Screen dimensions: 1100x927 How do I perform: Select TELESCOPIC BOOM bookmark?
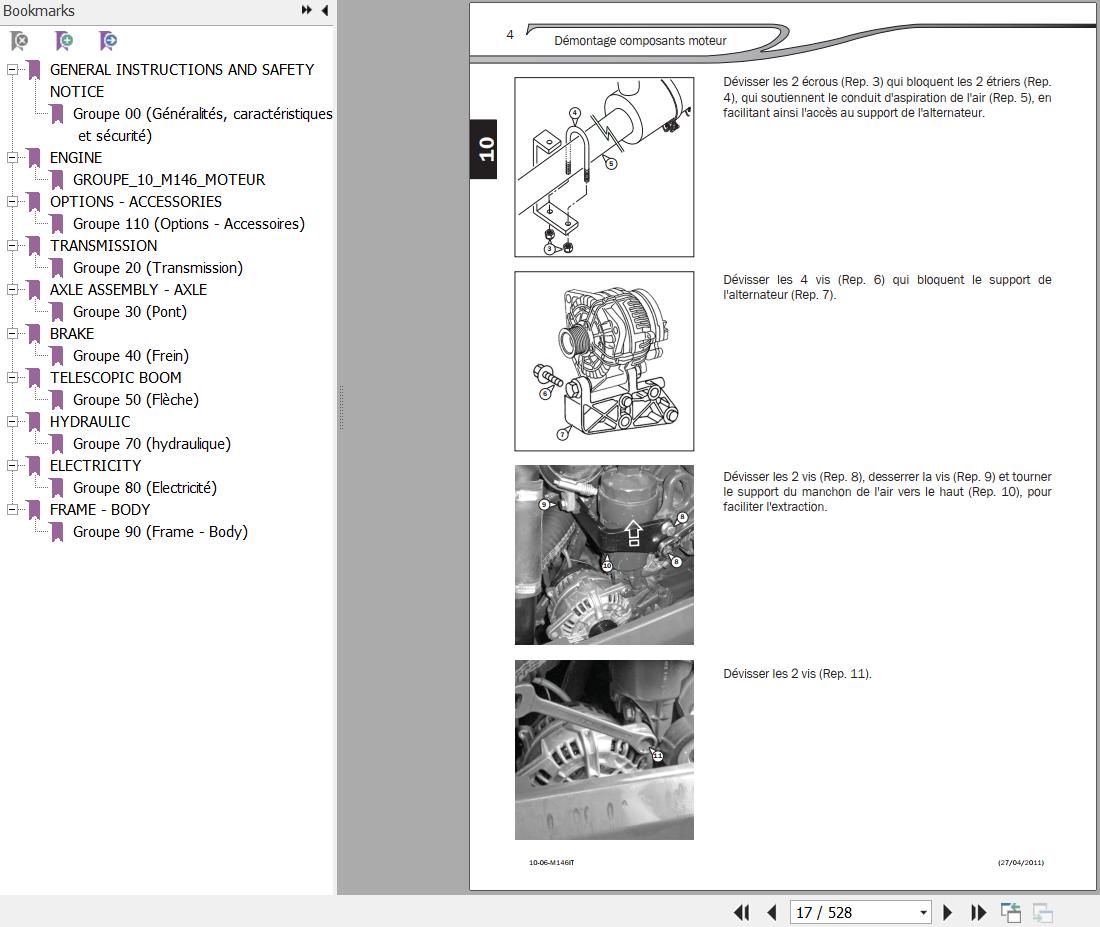click(x=116, y=378)
